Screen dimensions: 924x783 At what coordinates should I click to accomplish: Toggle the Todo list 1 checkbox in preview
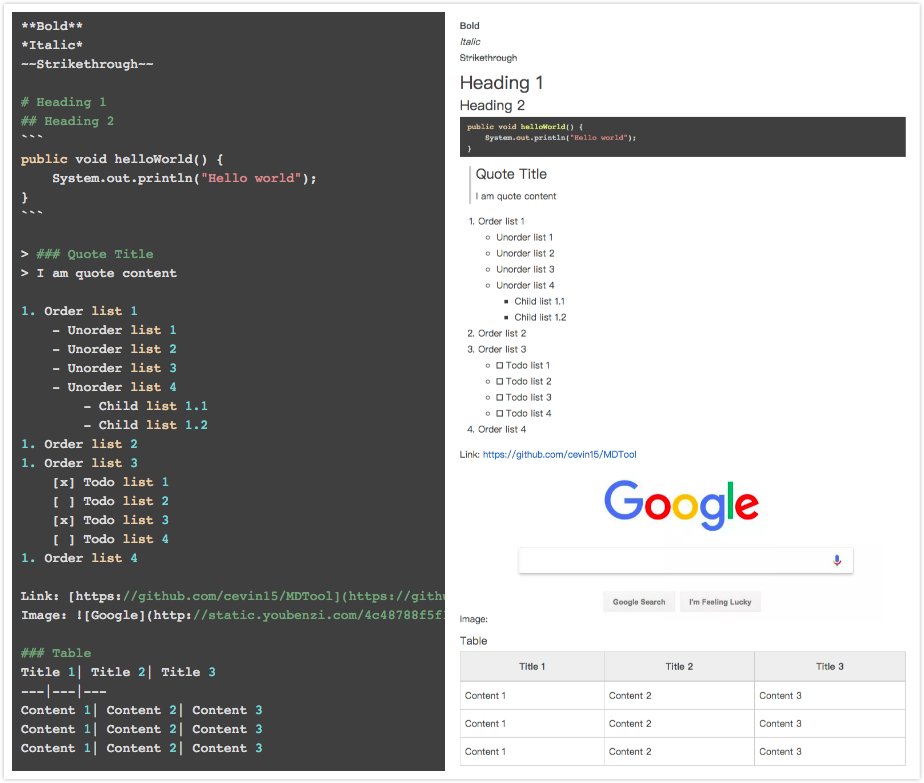pos(500,365)
